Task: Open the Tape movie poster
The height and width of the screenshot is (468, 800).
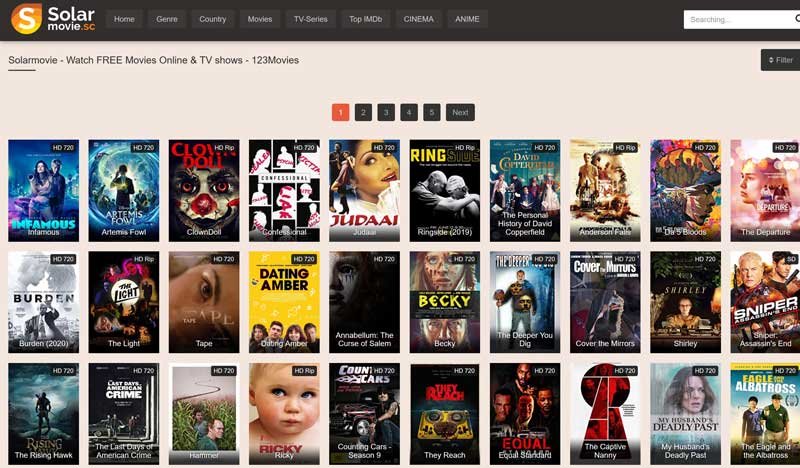Action: 204,302
